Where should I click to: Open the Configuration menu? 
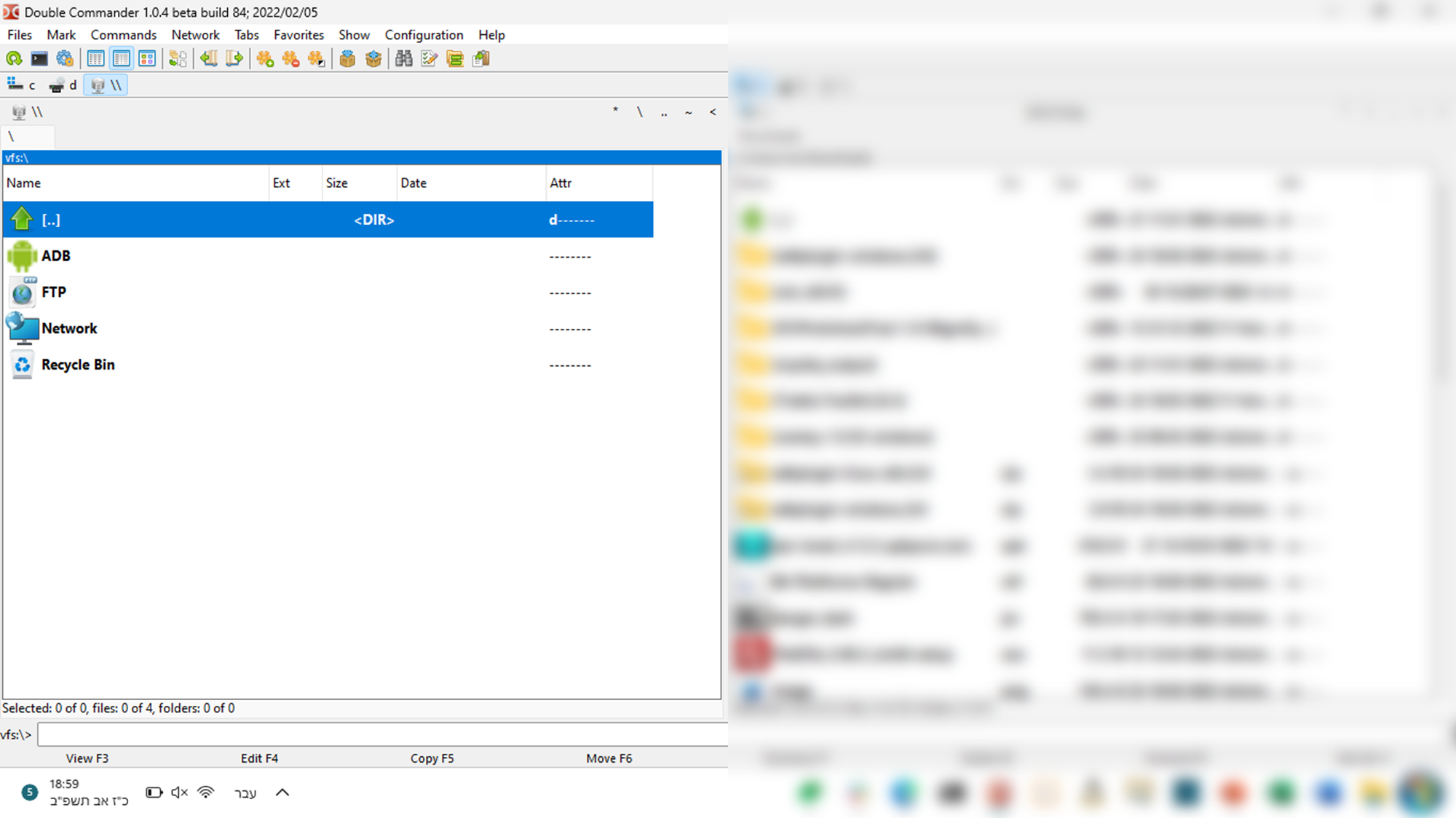click(x=424, y=35)
